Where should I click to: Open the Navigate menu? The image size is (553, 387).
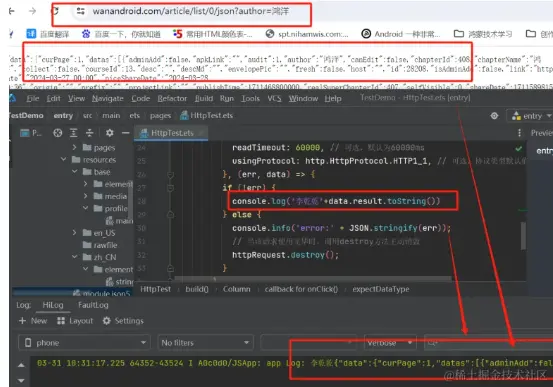click(108, 98)
